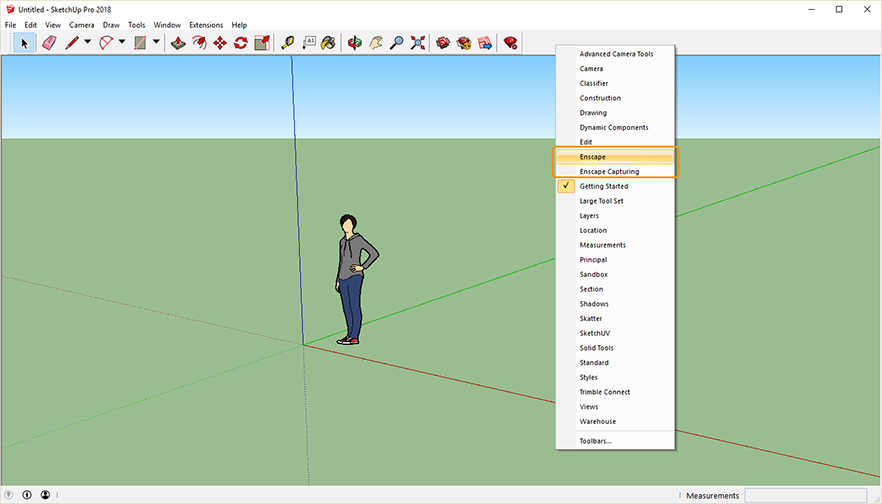This screenshot has height=504, width=882.
Task: Select the Tape Measure tool
Action: [288, 42]
